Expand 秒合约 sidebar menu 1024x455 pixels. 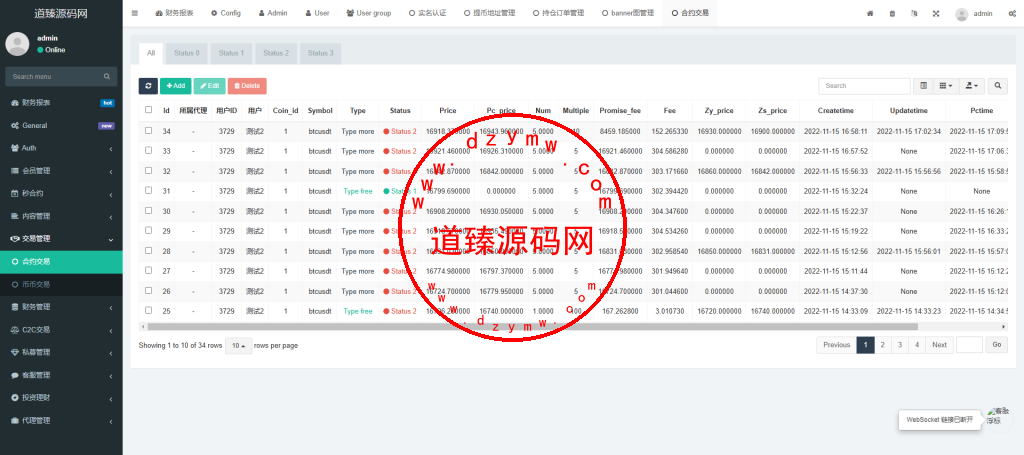click(61, 194)
